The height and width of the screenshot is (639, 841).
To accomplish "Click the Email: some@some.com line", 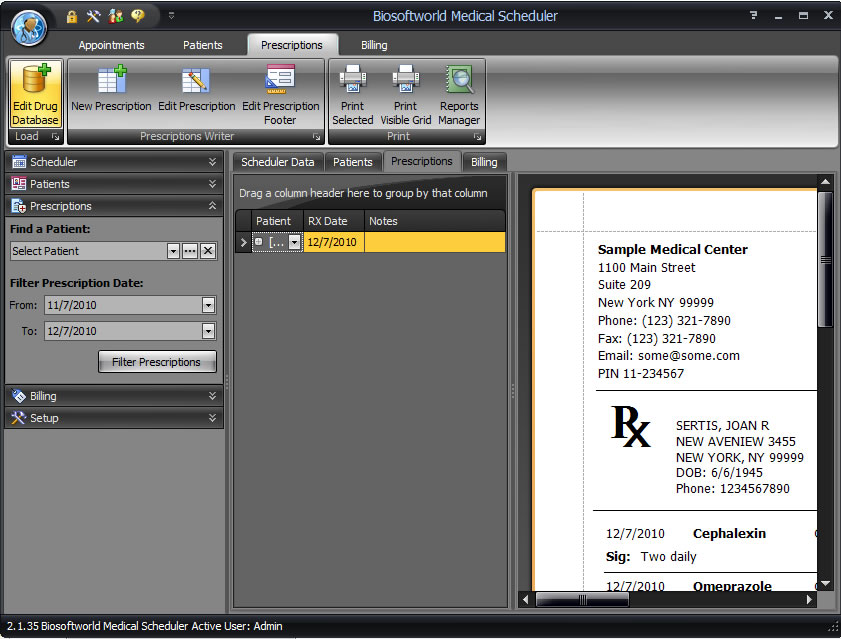I will (669, 356).
